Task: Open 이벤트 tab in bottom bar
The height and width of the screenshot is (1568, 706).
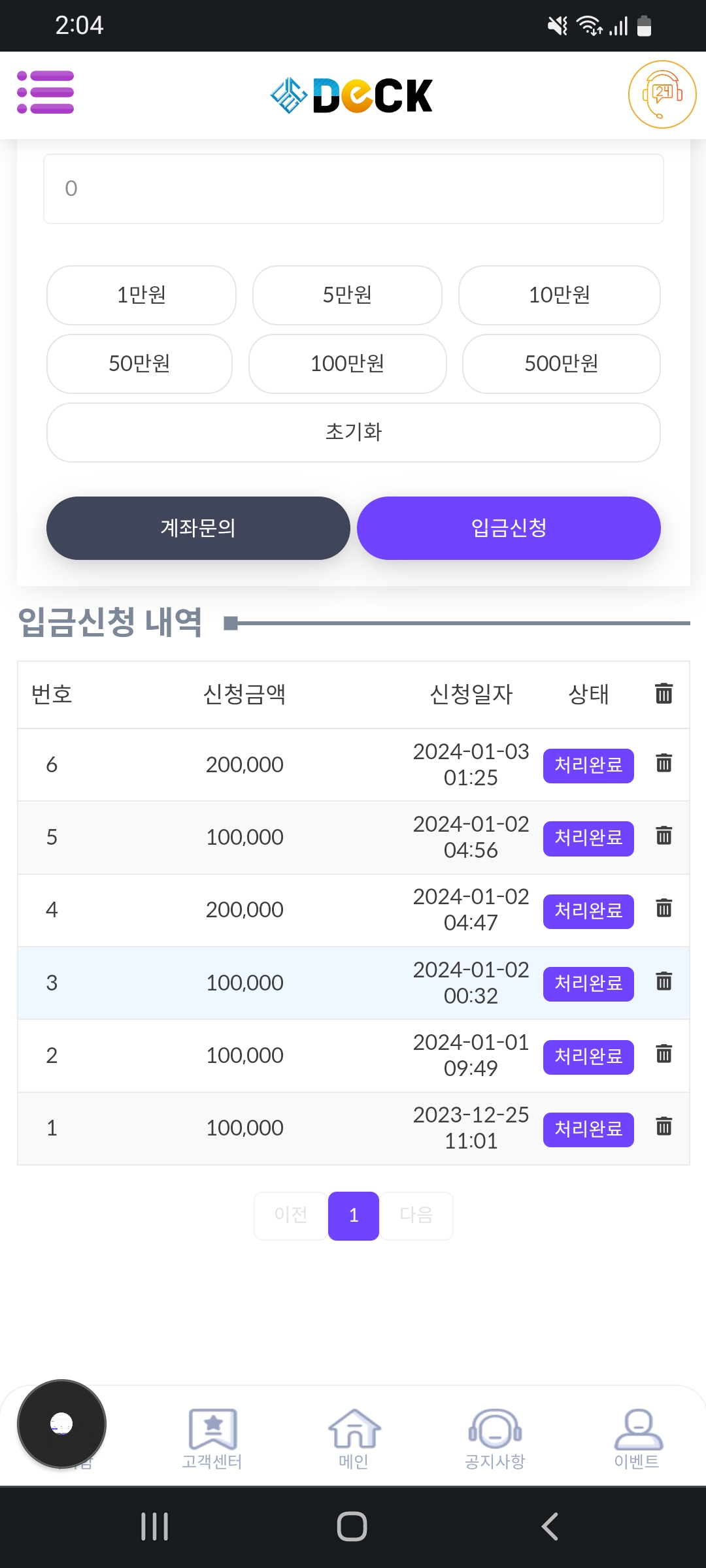Action: [637, 1438]
